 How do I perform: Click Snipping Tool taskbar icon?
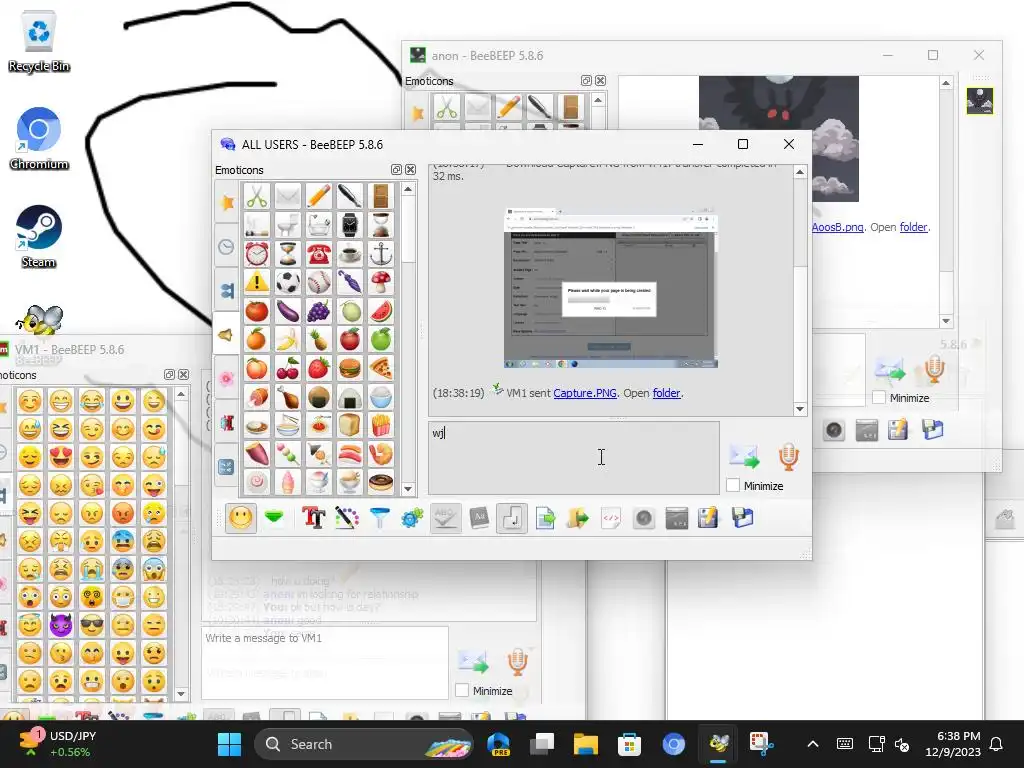tap(761, 744)
